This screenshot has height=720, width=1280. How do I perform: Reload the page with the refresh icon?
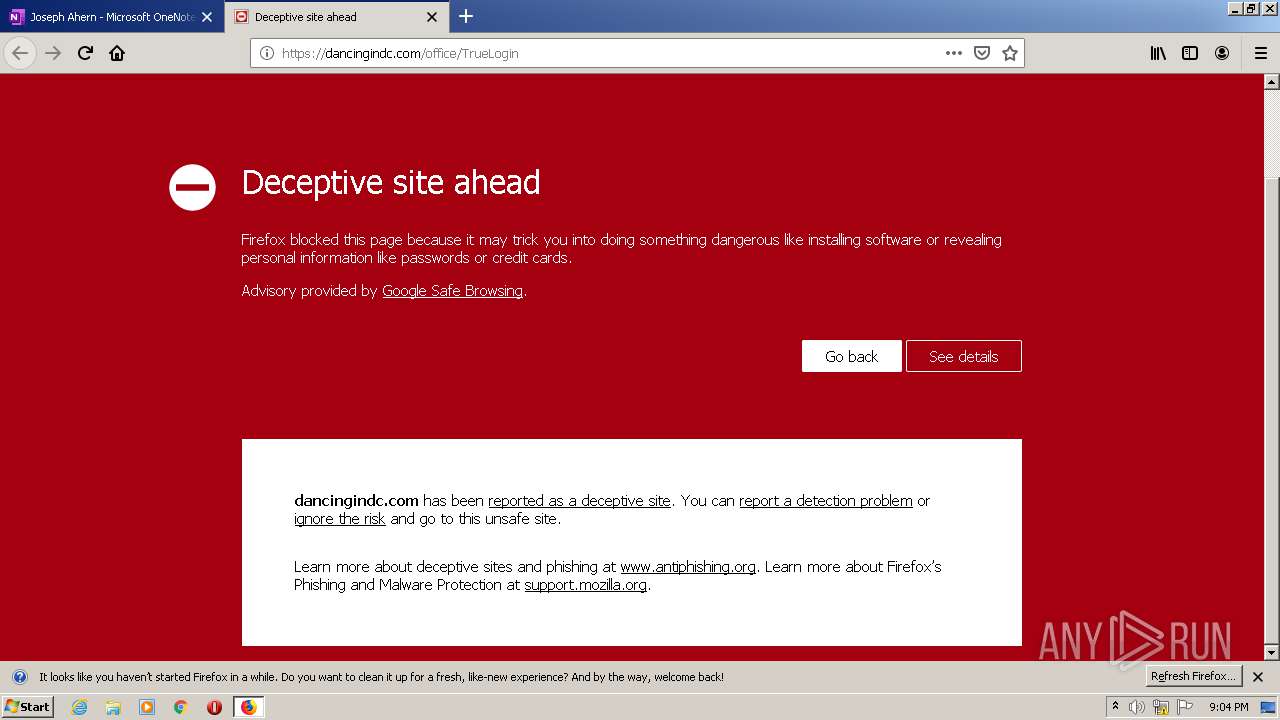(85, 53)
